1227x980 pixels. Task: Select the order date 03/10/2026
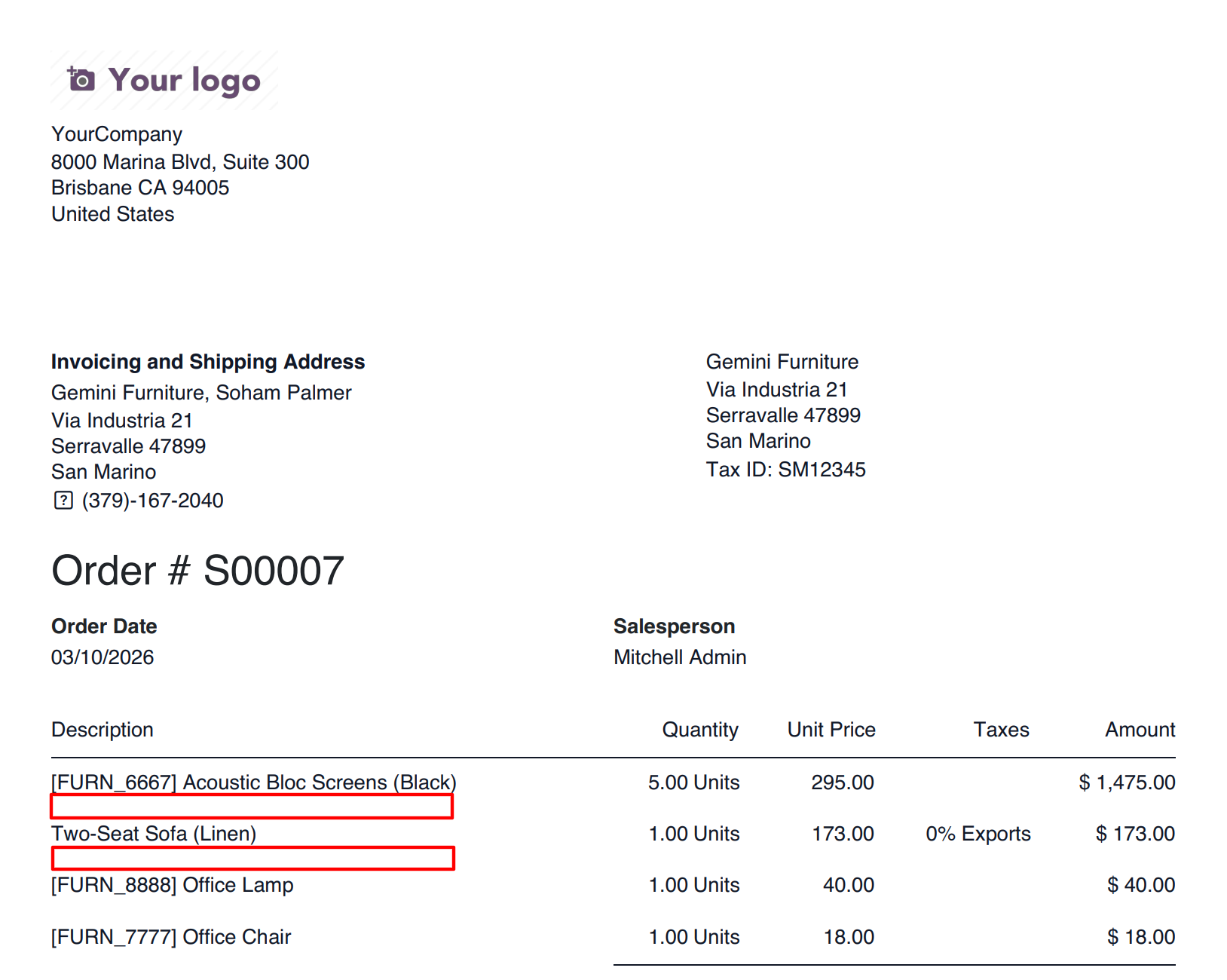pos(103,657)
